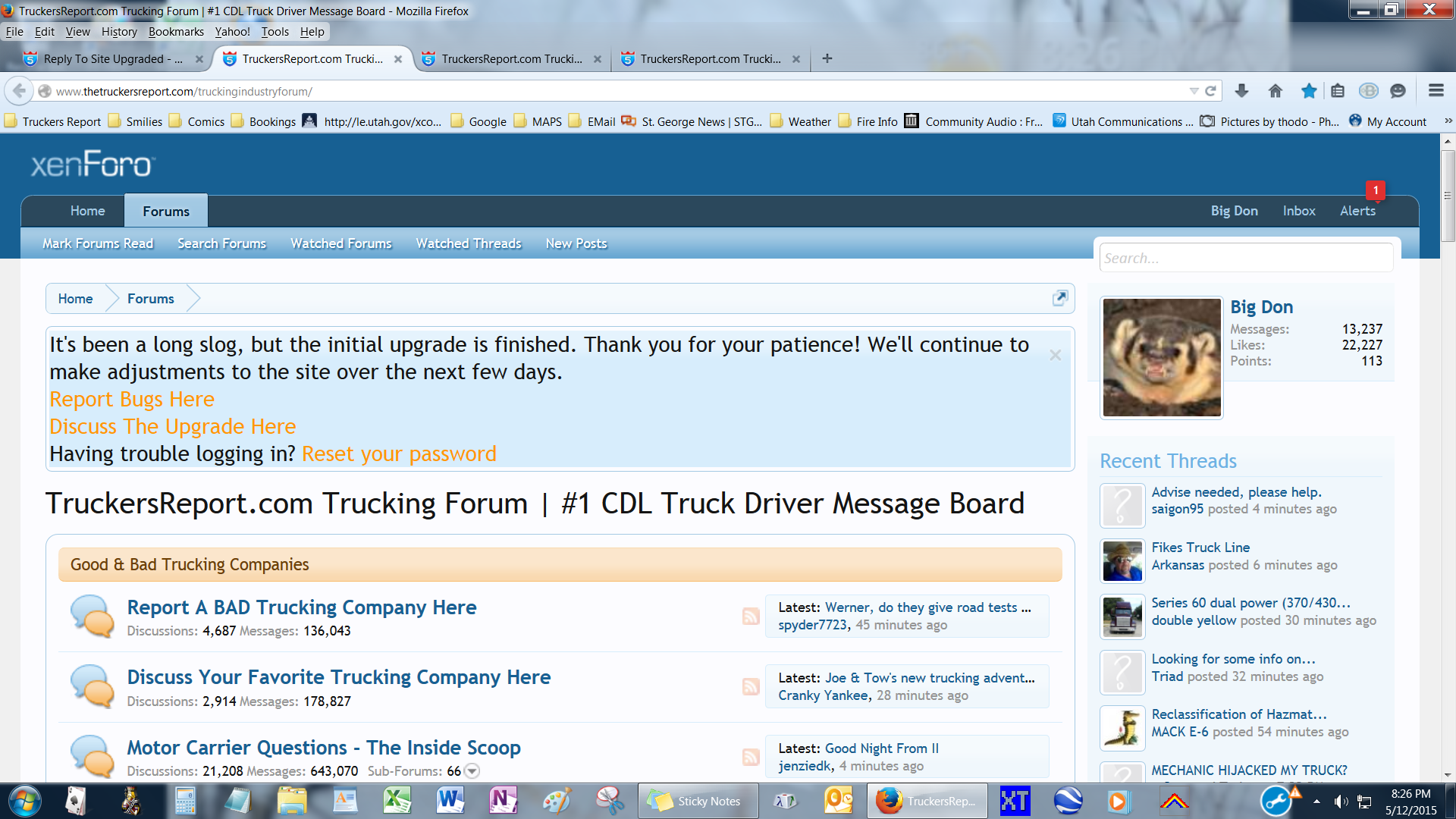Click the forum Search input field
The height and width of the screenshot is (819, 1456).
coord(1245,258)
